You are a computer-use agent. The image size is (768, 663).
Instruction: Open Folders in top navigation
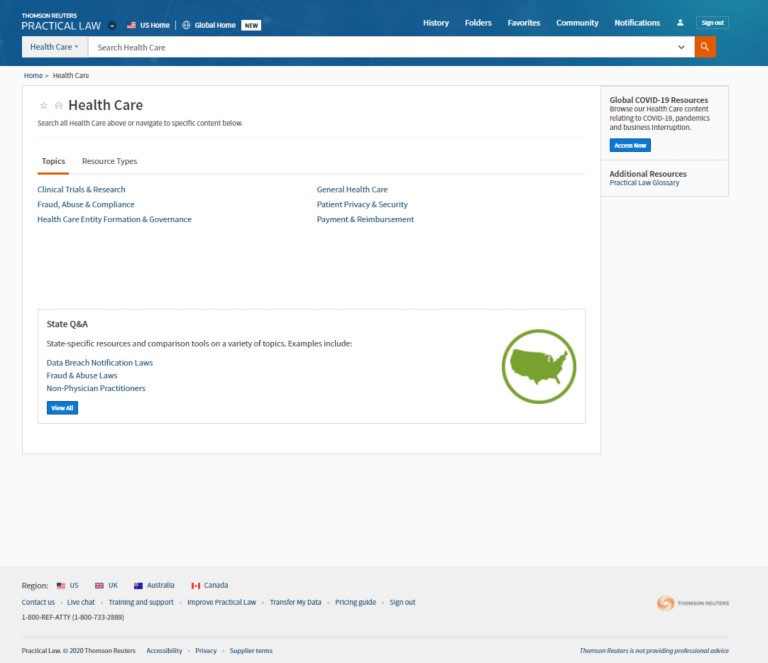point(478,23)
